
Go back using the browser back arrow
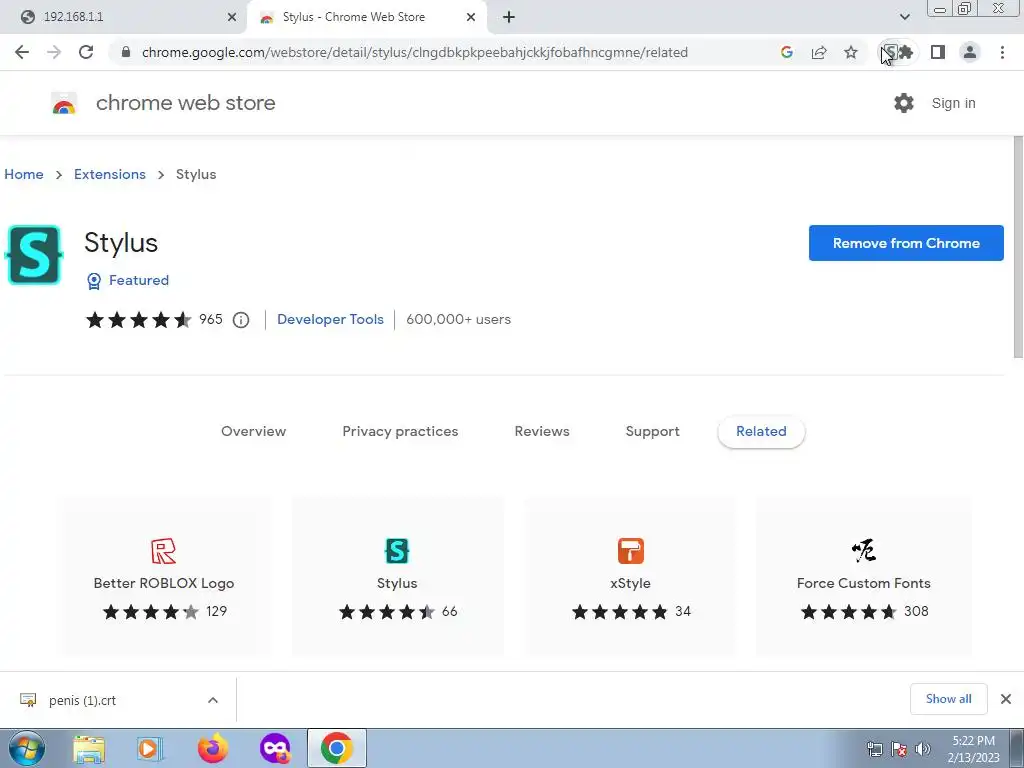tap(22, 52)
